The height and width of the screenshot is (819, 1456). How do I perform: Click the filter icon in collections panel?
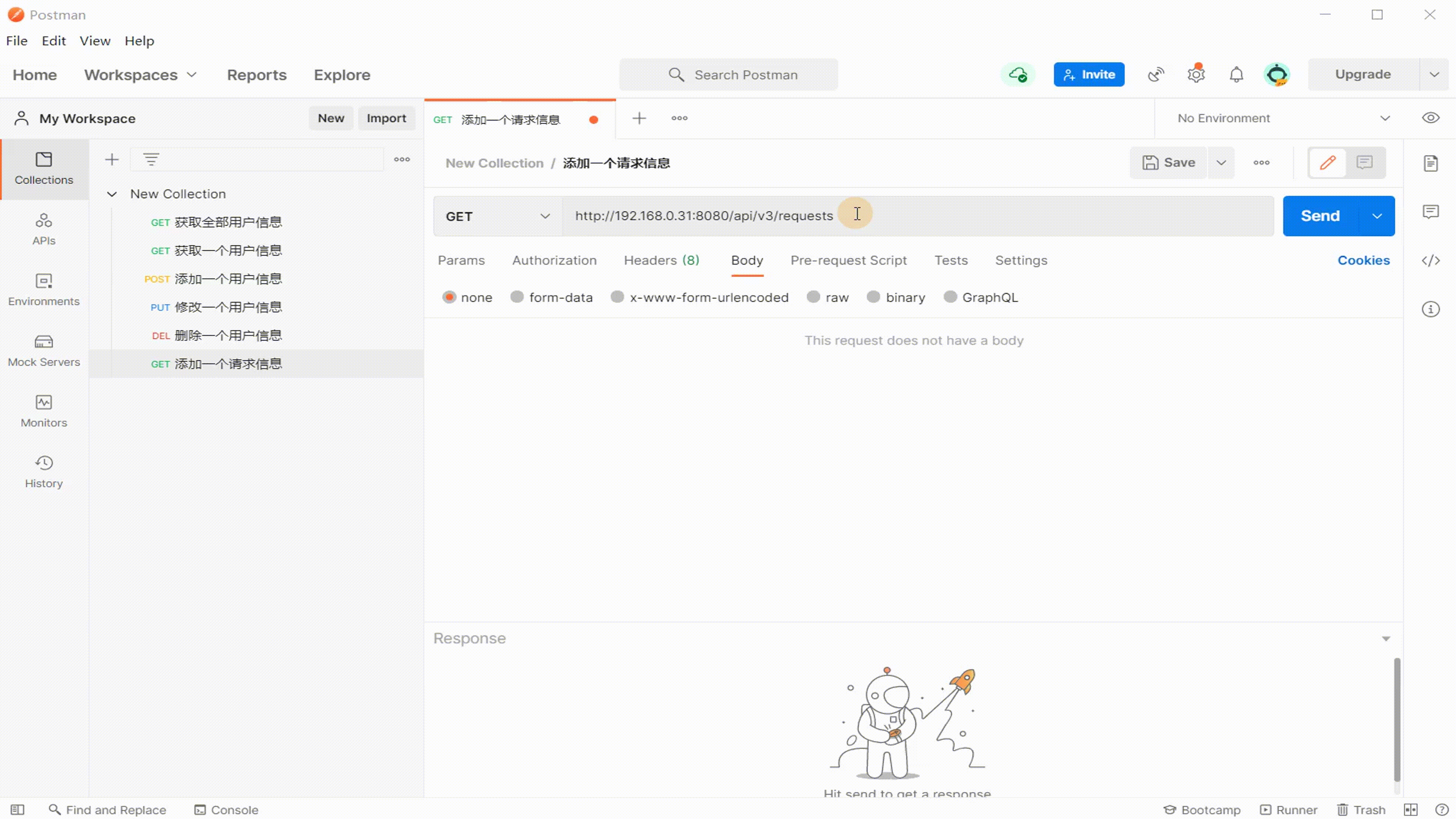pyautogui.click(x=151, y=159)
